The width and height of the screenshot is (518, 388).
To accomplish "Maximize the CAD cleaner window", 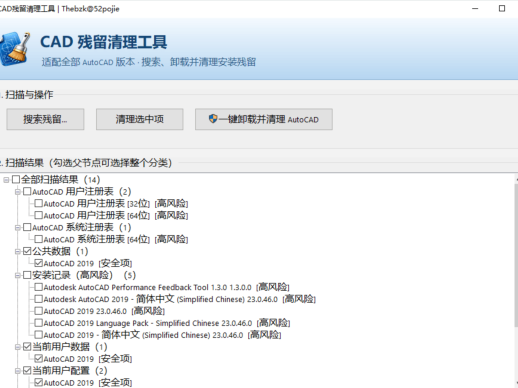I will [502, 9].
